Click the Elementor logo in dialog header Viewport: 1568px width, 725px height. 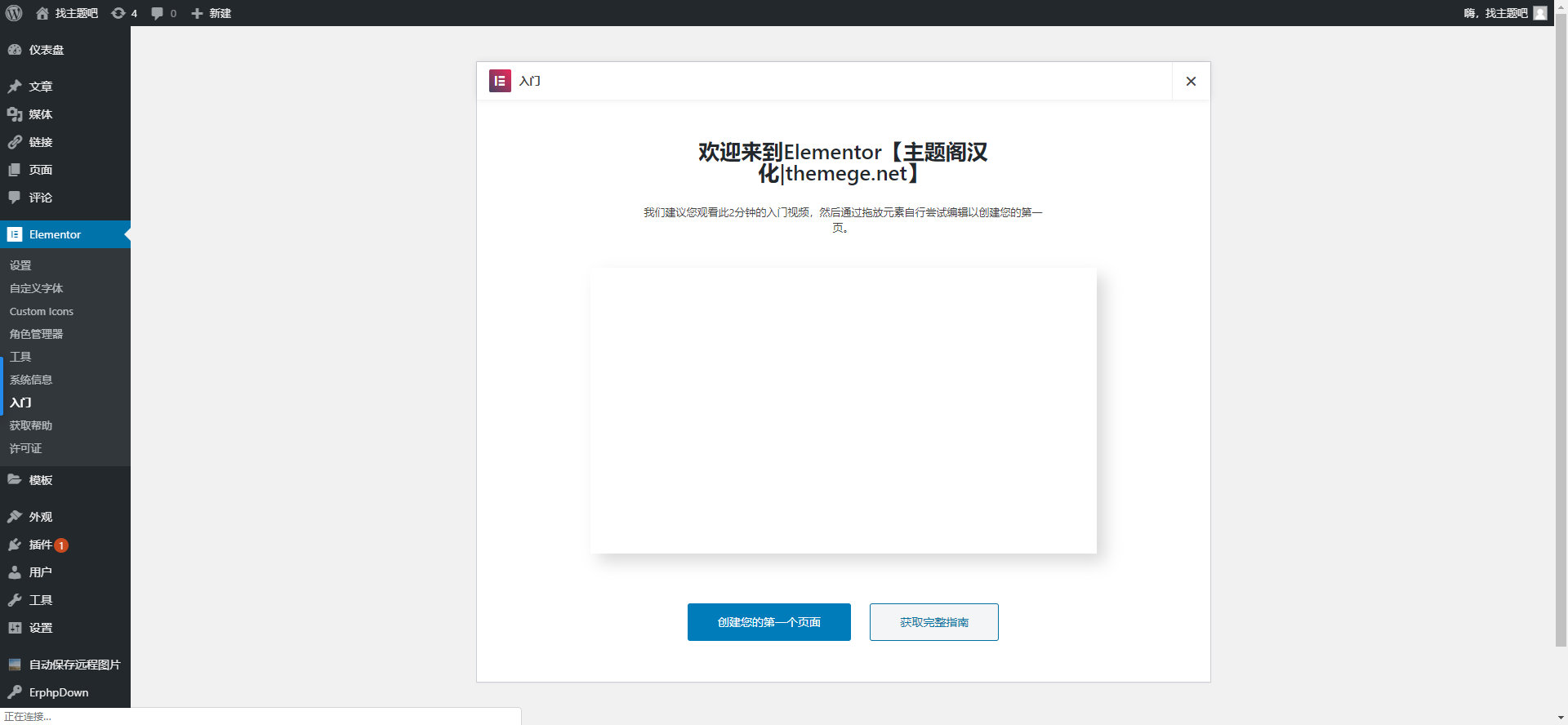tap(500, 81)
